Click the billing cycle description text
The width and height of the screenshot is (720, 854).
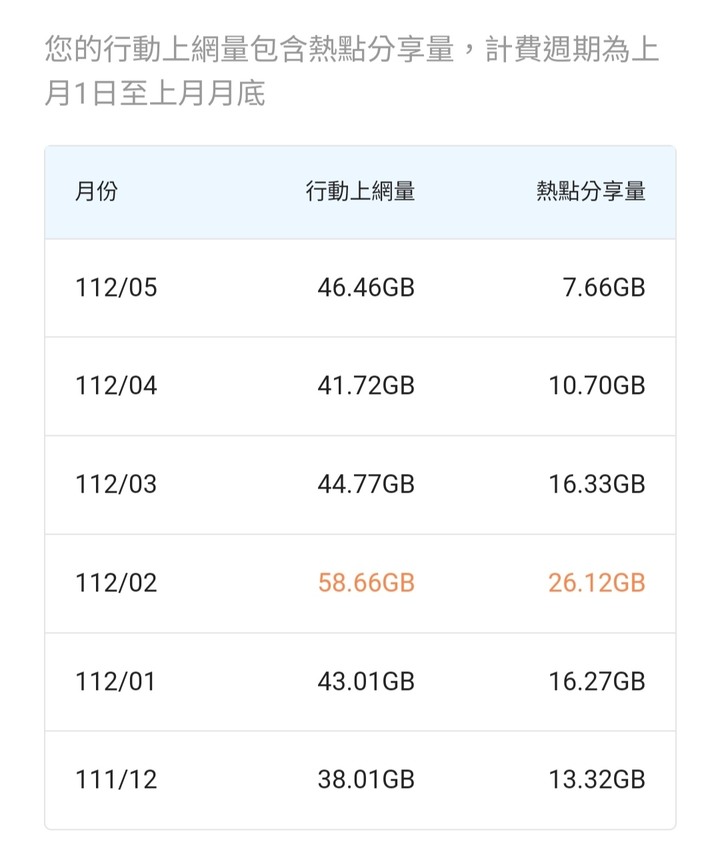[352, 71]
